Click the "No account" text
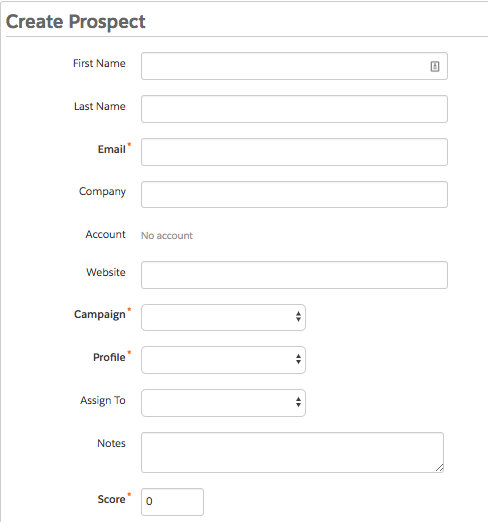The width and height of the screenshot is (488, 522). [x=167, y=236]
